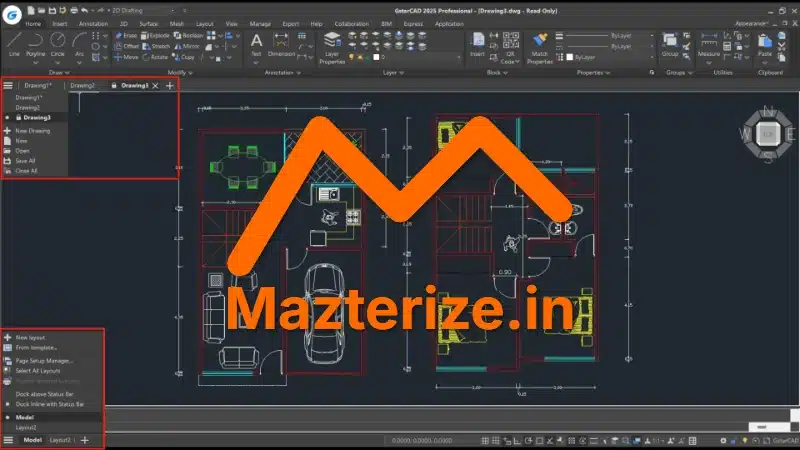The image size is (800, 450).
Task: Open the Manage ribbon tab
Action: pyautogui.click(x=260, y=23)
